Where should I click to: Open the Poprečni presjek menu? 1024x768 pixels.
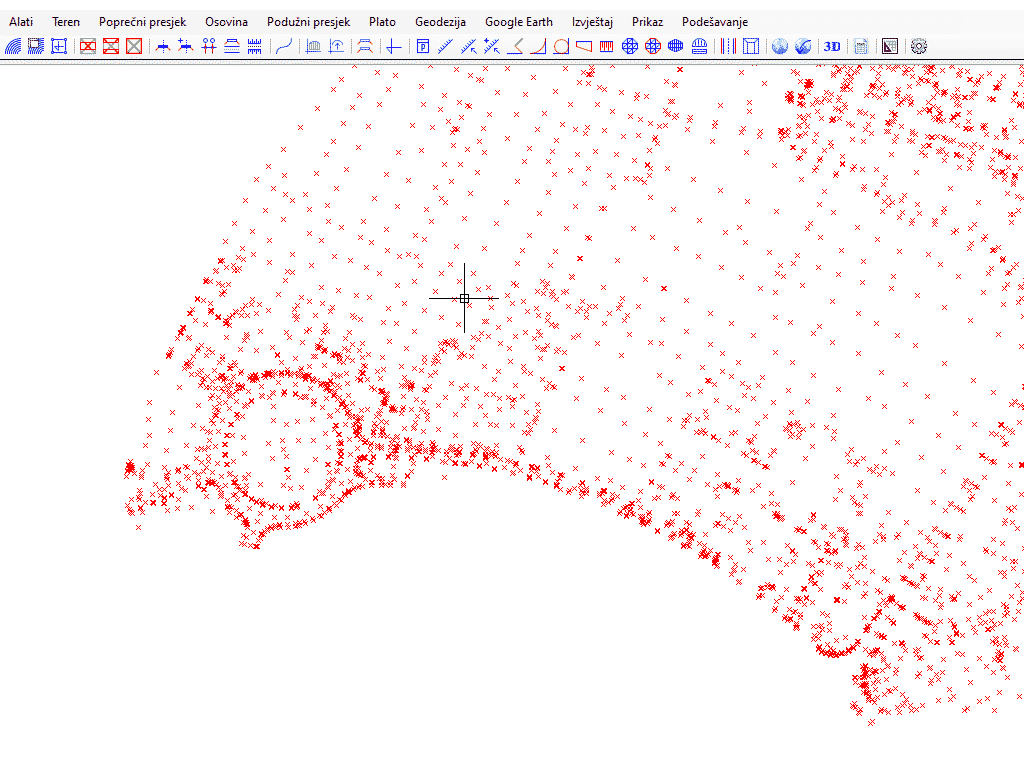(x=142, y=22)
